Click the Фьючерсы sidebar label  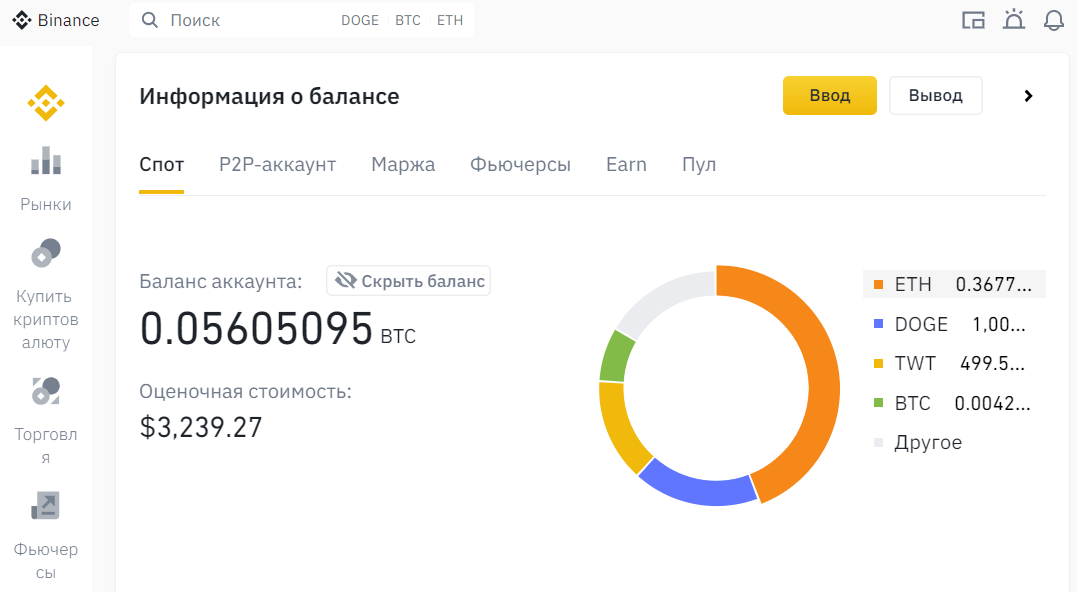pyautogui.click(x=46, y=561)
